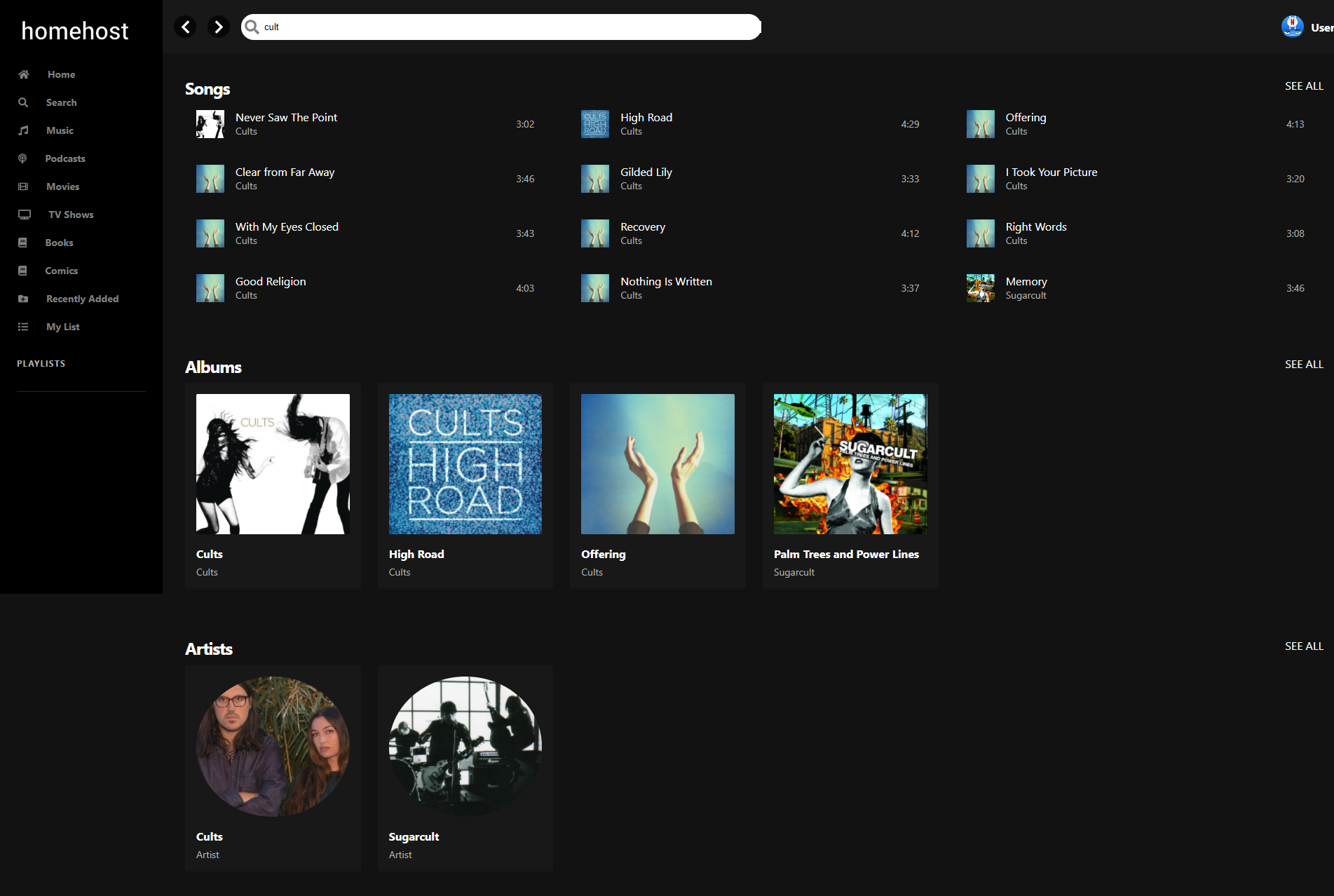Click the Music note icon in sidebar
Viewport: 1334px width, 896px height.
point(23,130)
